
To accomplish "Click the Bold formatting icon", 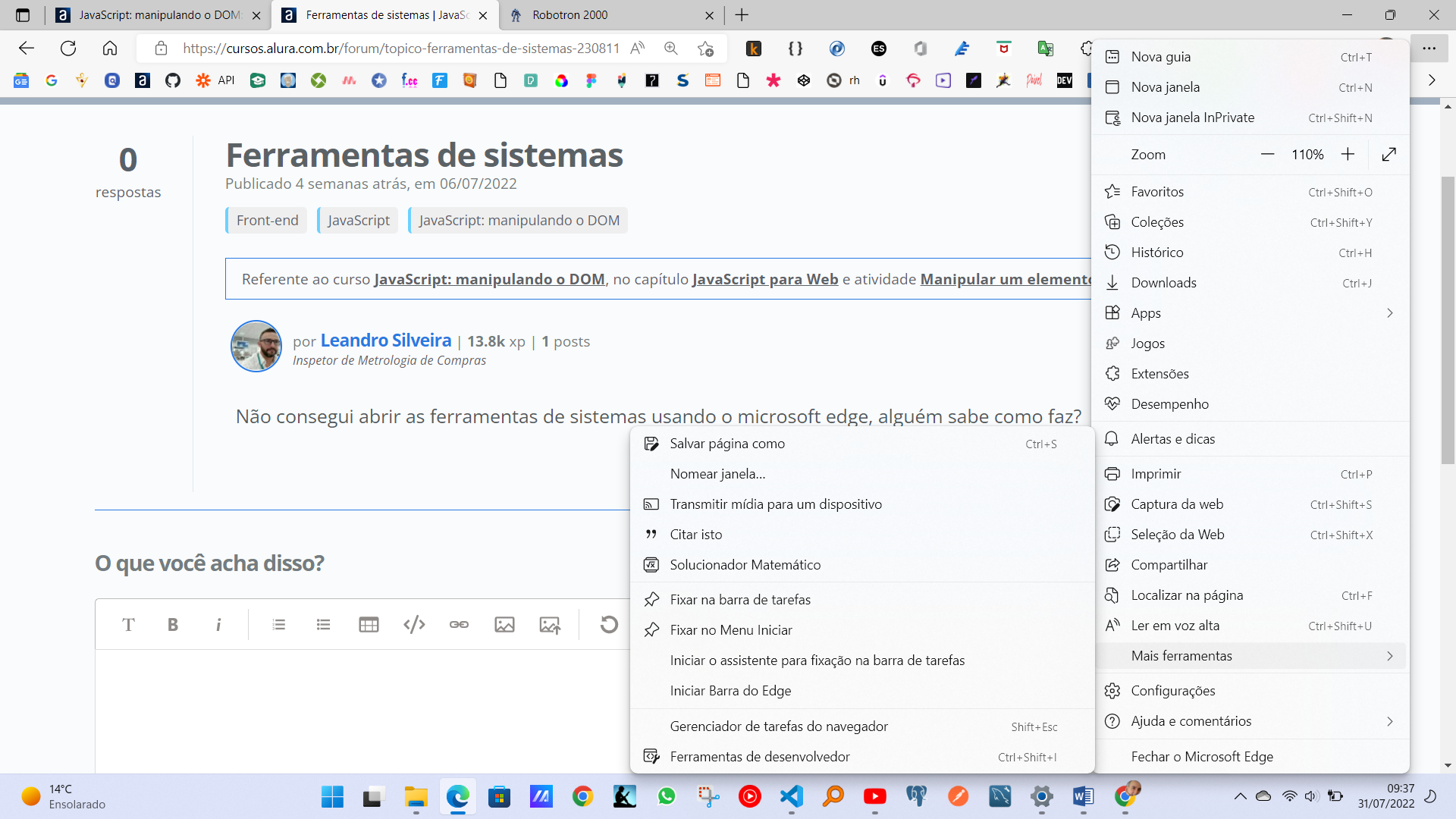I will tap(173, 624).
